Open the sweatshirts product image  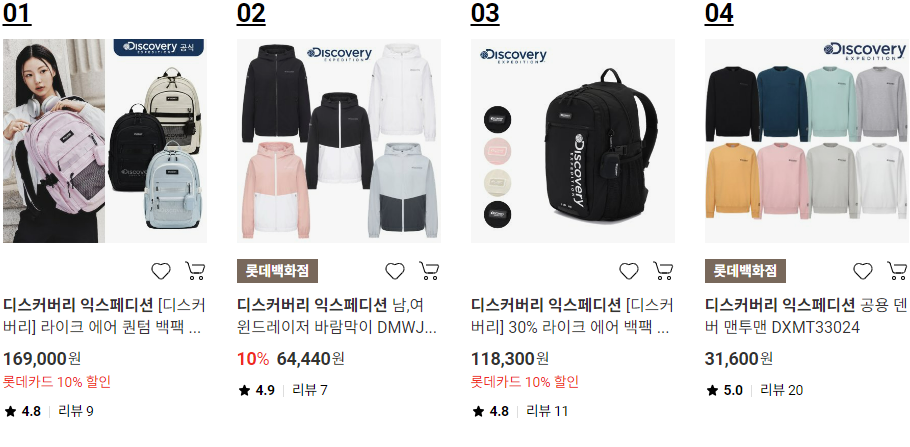coord(807,141)
